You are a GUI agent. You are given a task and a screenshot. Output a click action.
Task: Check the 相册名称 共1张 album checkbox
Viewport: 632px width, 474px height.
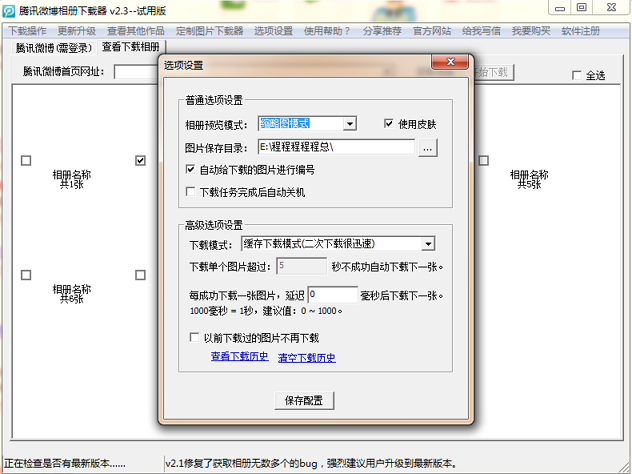pyautogui.click(x=26, y=160)
